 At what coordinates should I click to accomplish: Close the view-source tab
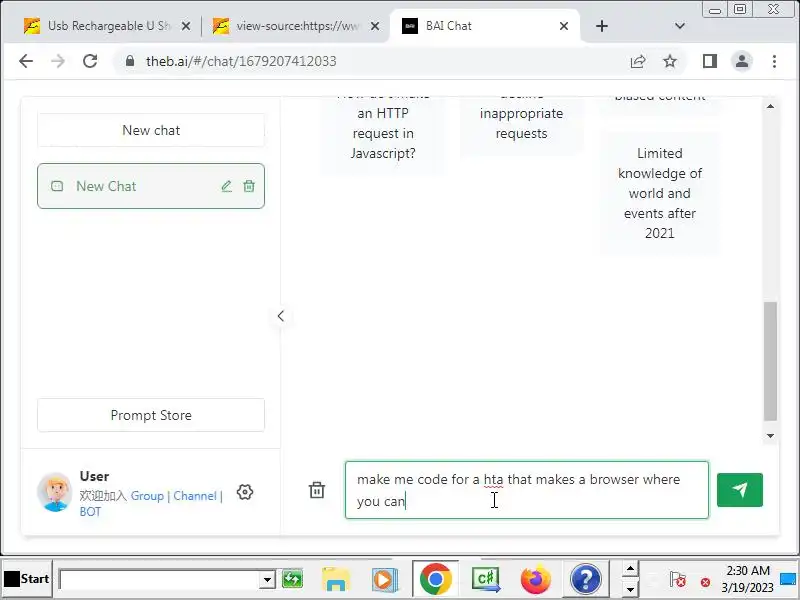[375, 26]
